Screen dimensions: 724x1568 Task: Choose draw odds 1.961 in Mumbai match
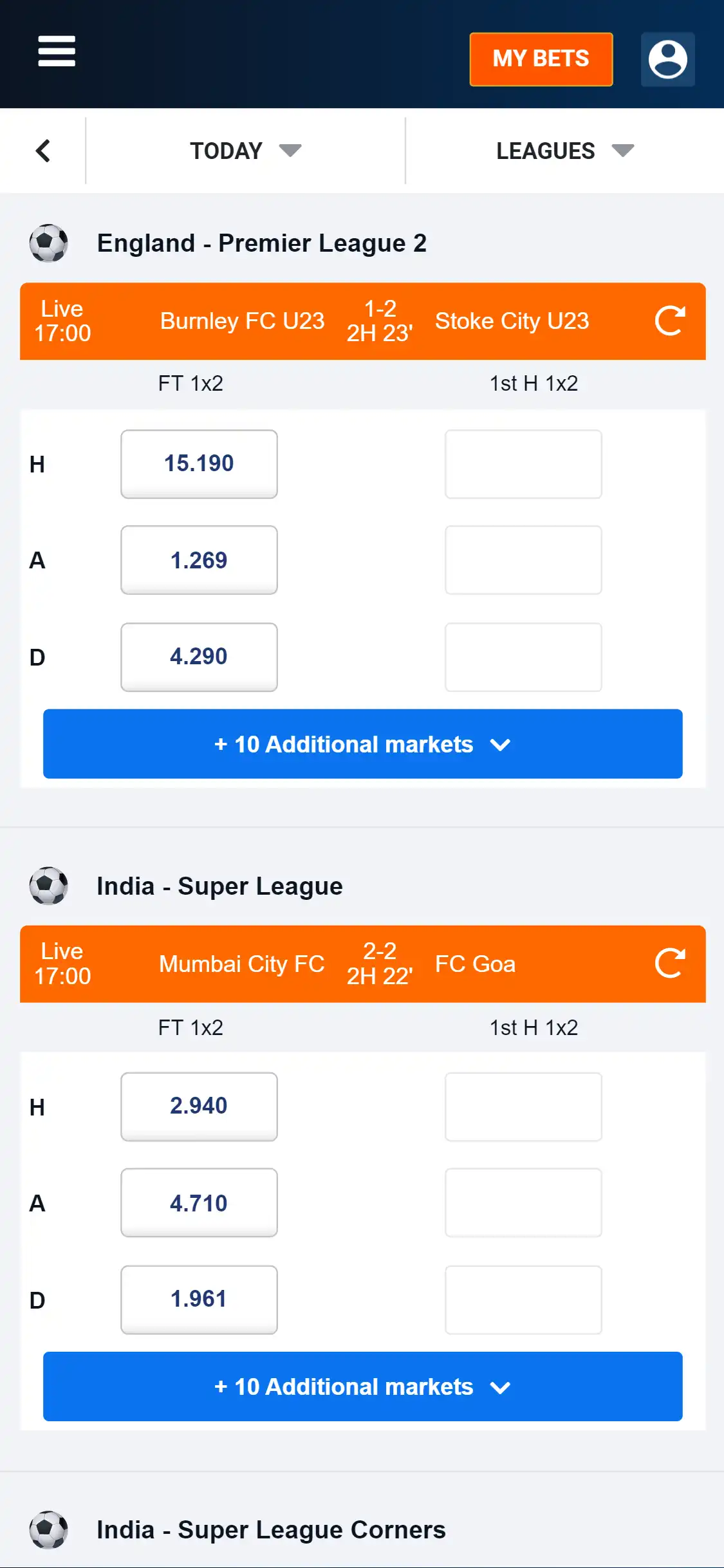pos(199,1299)
